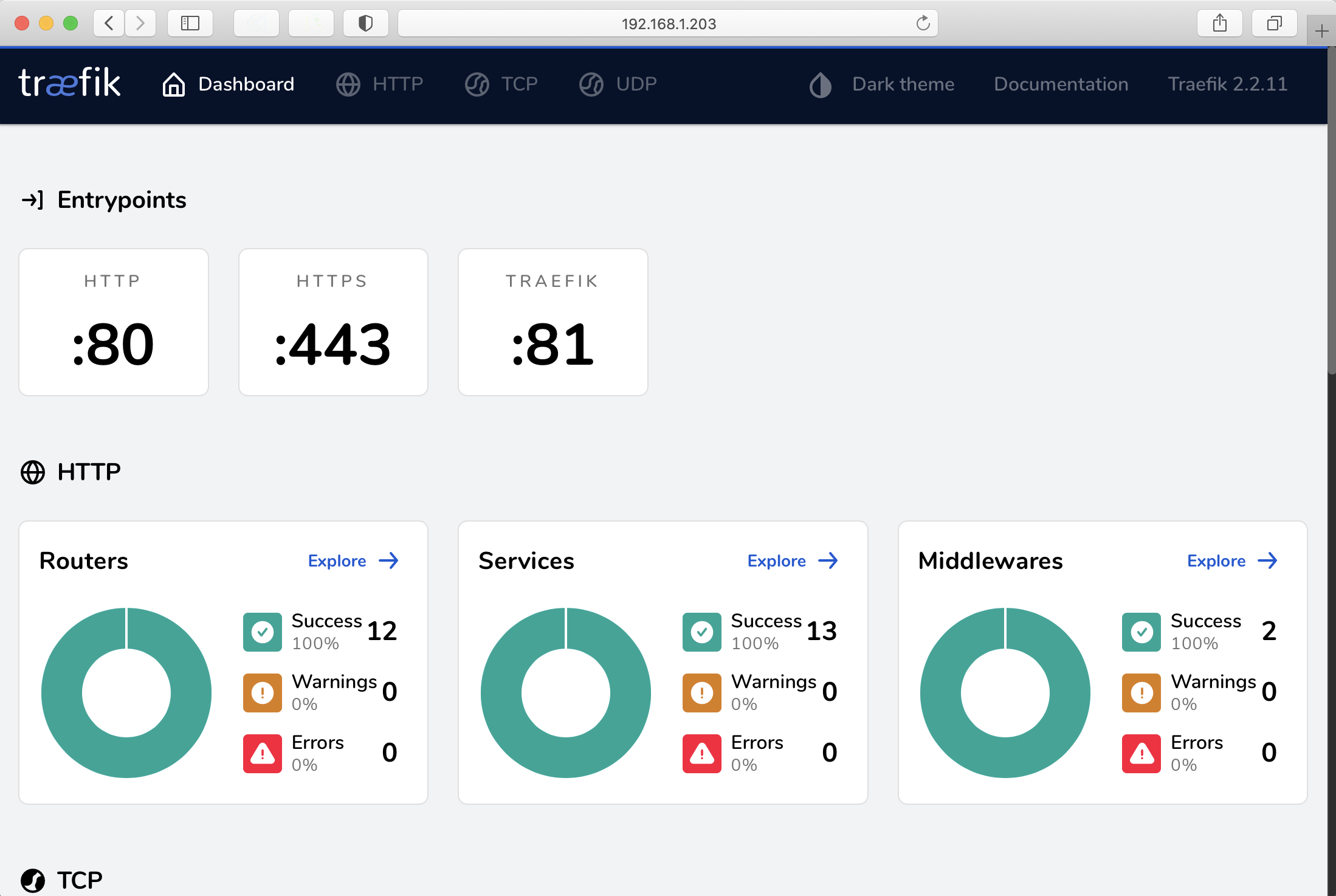Open the Documentation link
Image resolution: width=1336 pixels, height=896 pixels.
[x=1060, y=84]
